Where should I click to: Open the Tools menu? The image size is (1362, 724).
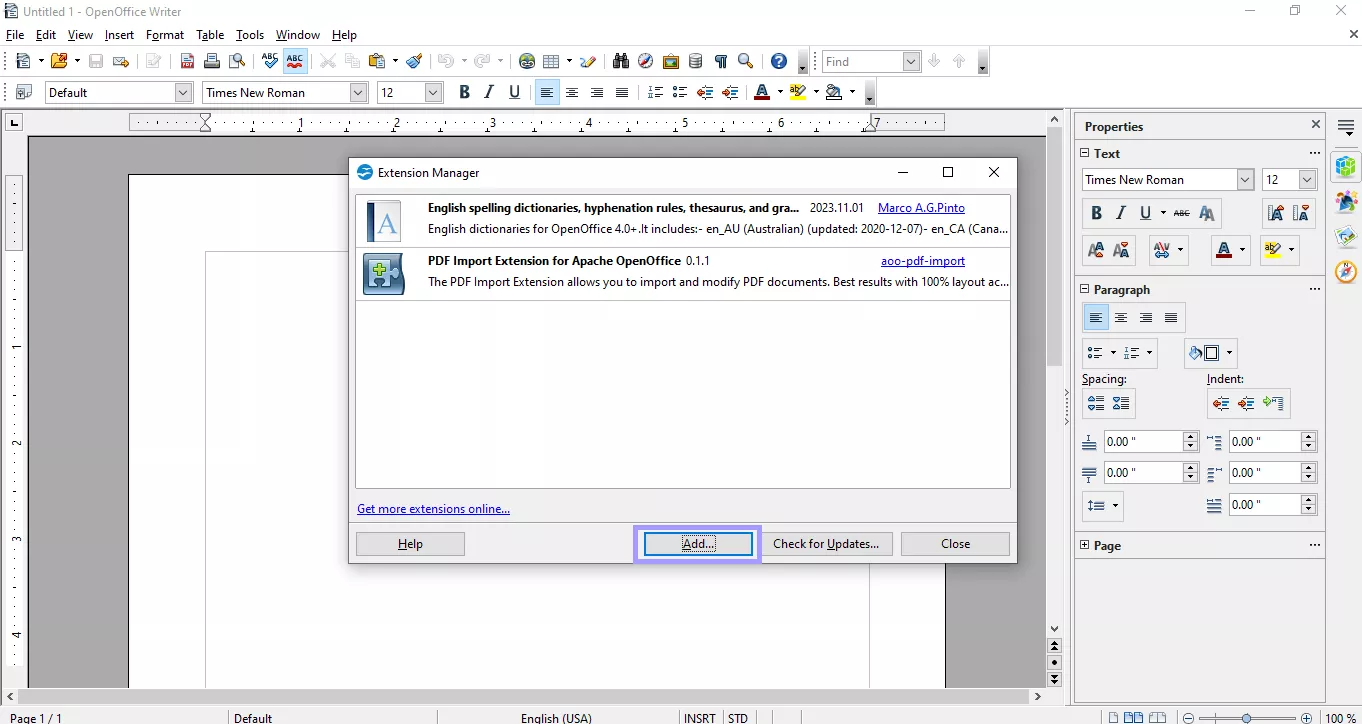coord(250,35)
